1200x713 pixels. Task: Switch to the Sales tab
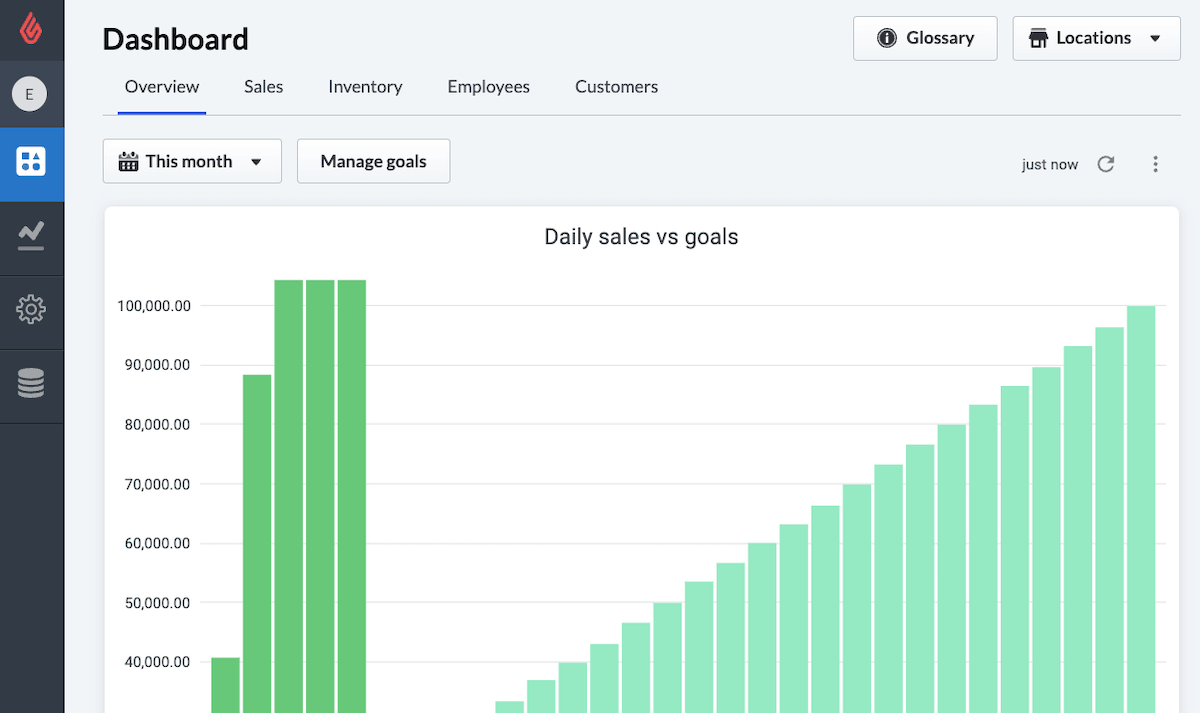click(263, 87)
